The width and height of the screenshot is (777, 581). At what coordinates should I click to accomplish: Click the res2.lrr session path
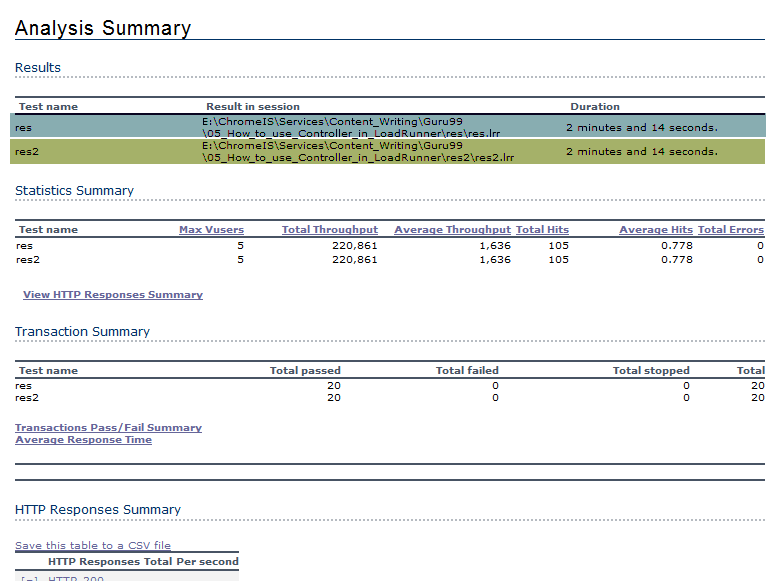coord(357,152)
